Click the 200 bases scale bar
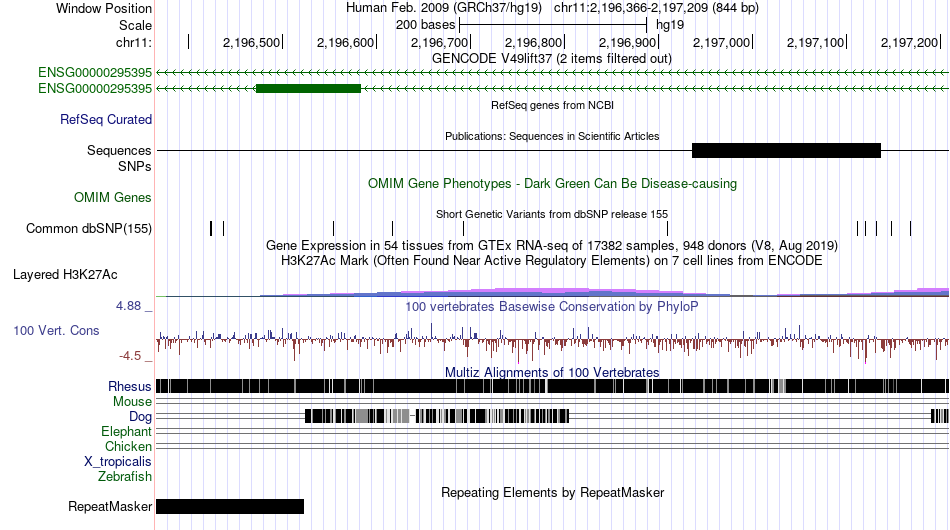This screenshot has height=530, width=950. click(x=553, y=25)
